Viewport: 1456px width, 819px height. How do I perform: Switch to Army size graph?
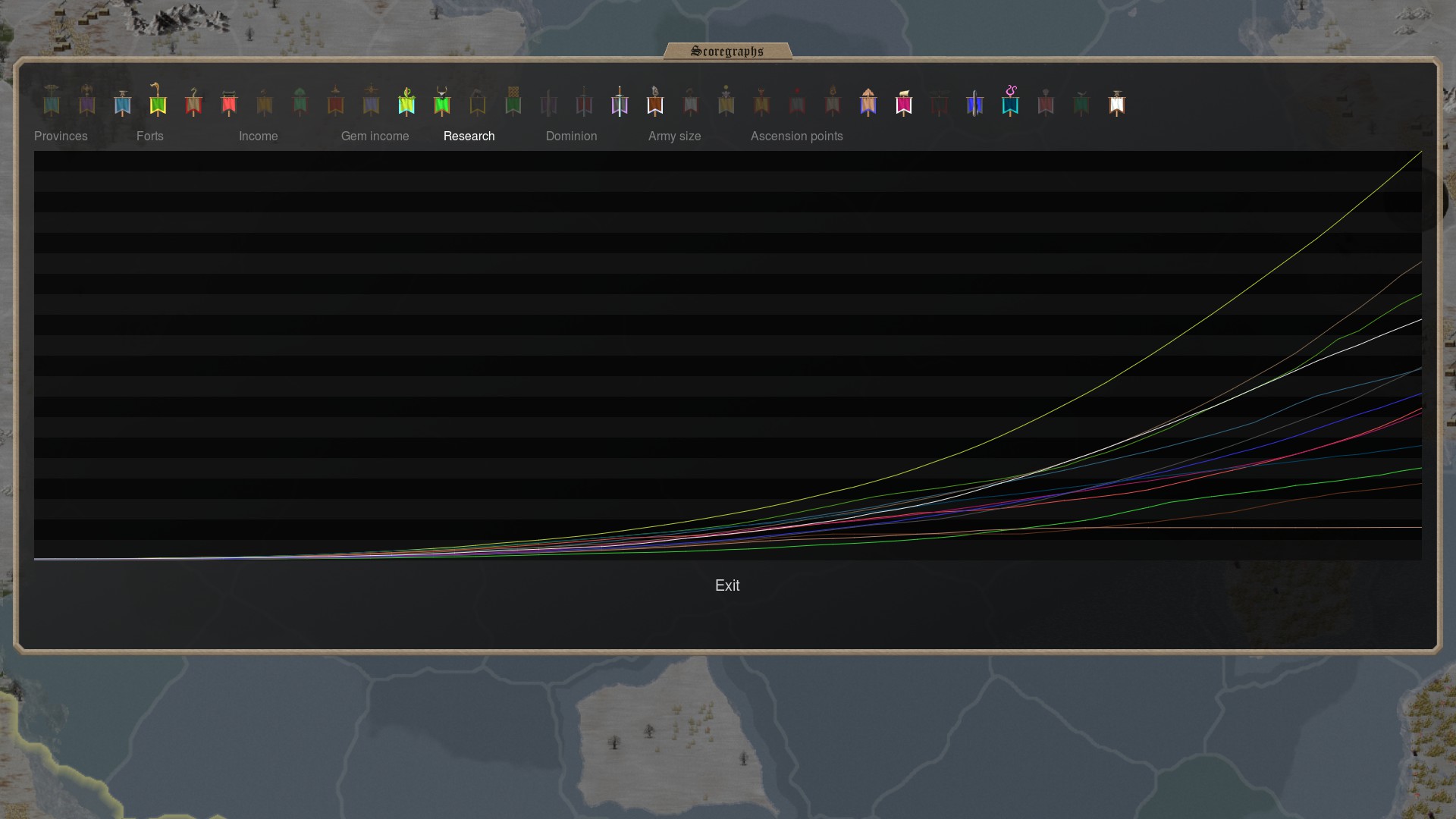(675, 136)
